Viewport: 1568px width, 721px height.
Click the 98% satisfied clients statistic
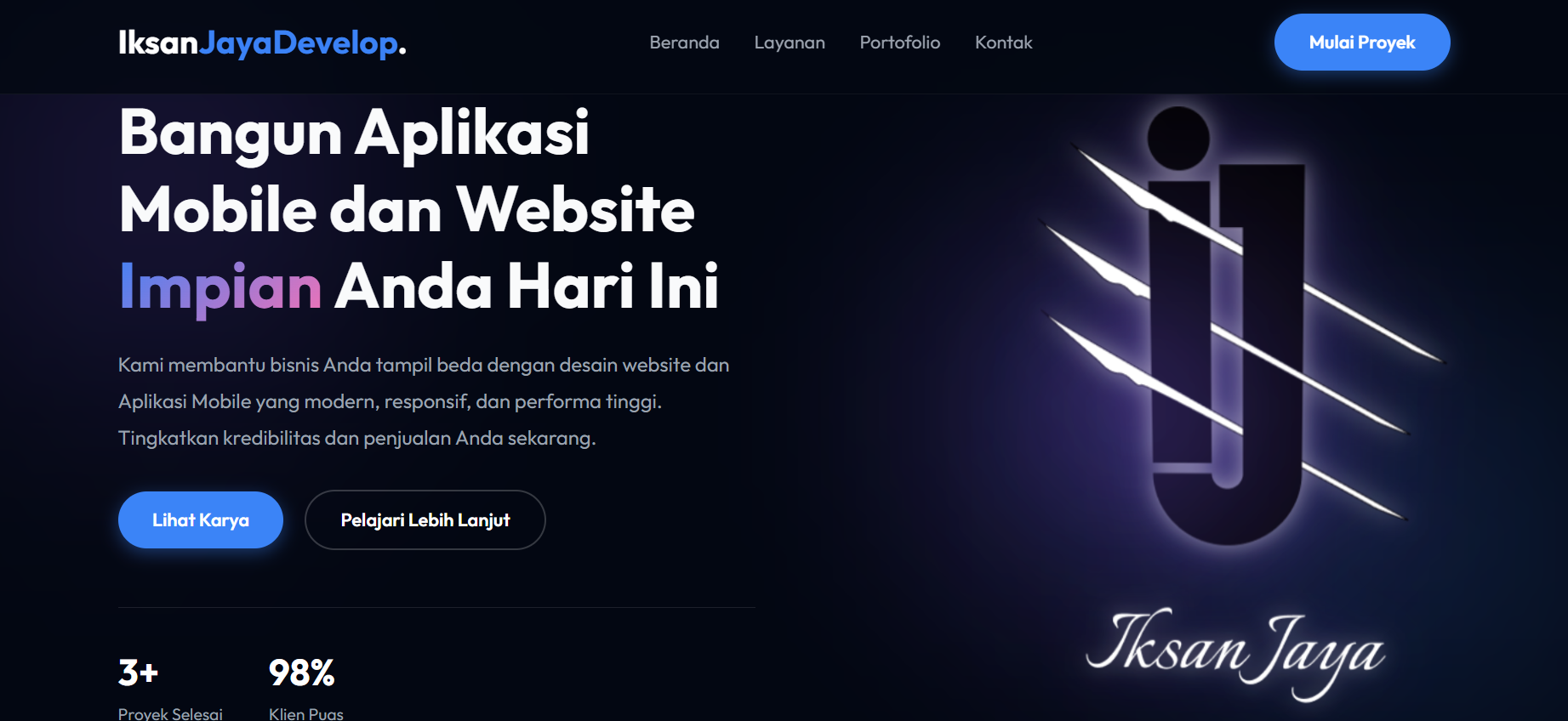click(x=301, y=673)
